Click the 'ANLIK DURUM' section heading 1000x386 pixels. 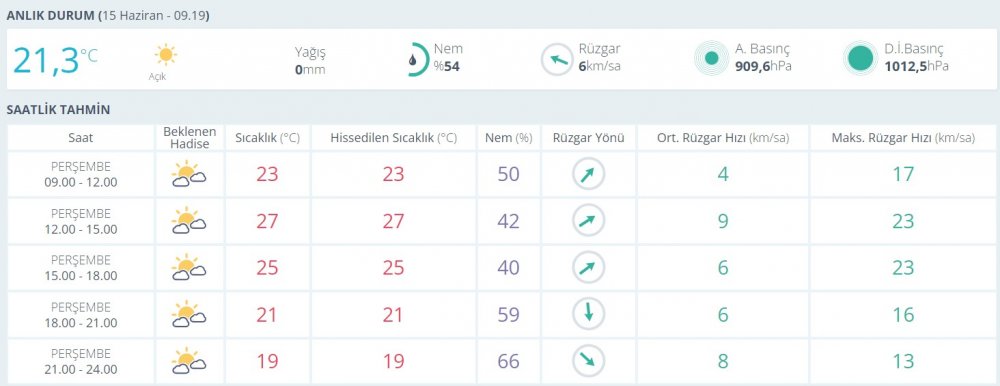(51, 16)
